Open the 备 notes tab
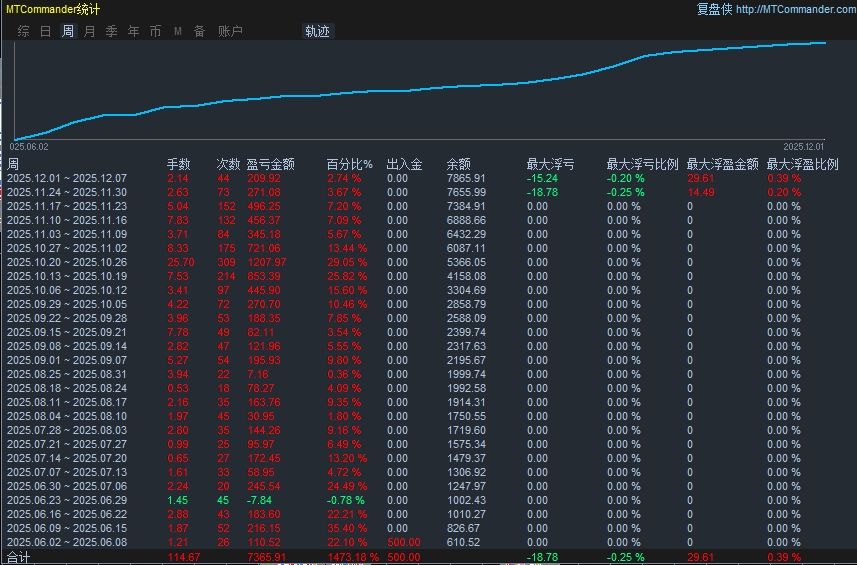This screenshot has width=857, height=565. pos(199,31)
